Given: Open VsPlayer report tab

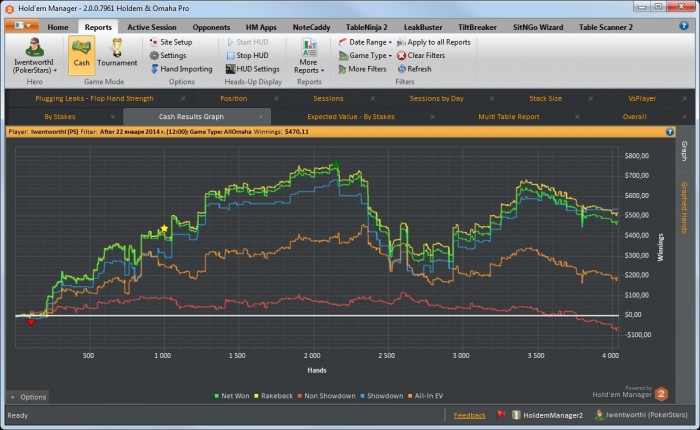Looking at the screenshot, I should [642, 98].
